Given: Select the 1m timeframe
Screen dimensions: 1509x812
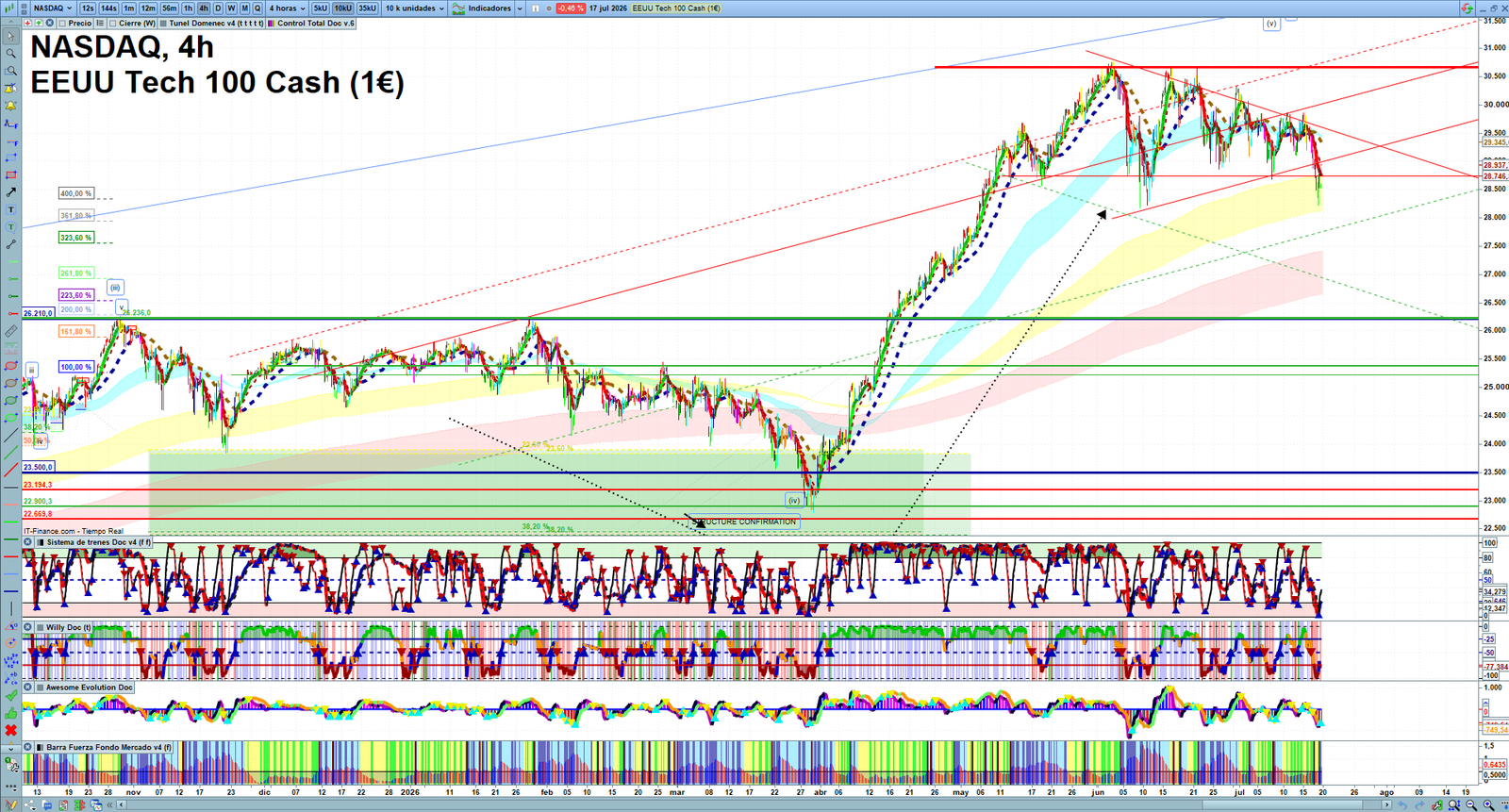Looking at the screenshot, I should pyautogui.click(x=129, y=8).
